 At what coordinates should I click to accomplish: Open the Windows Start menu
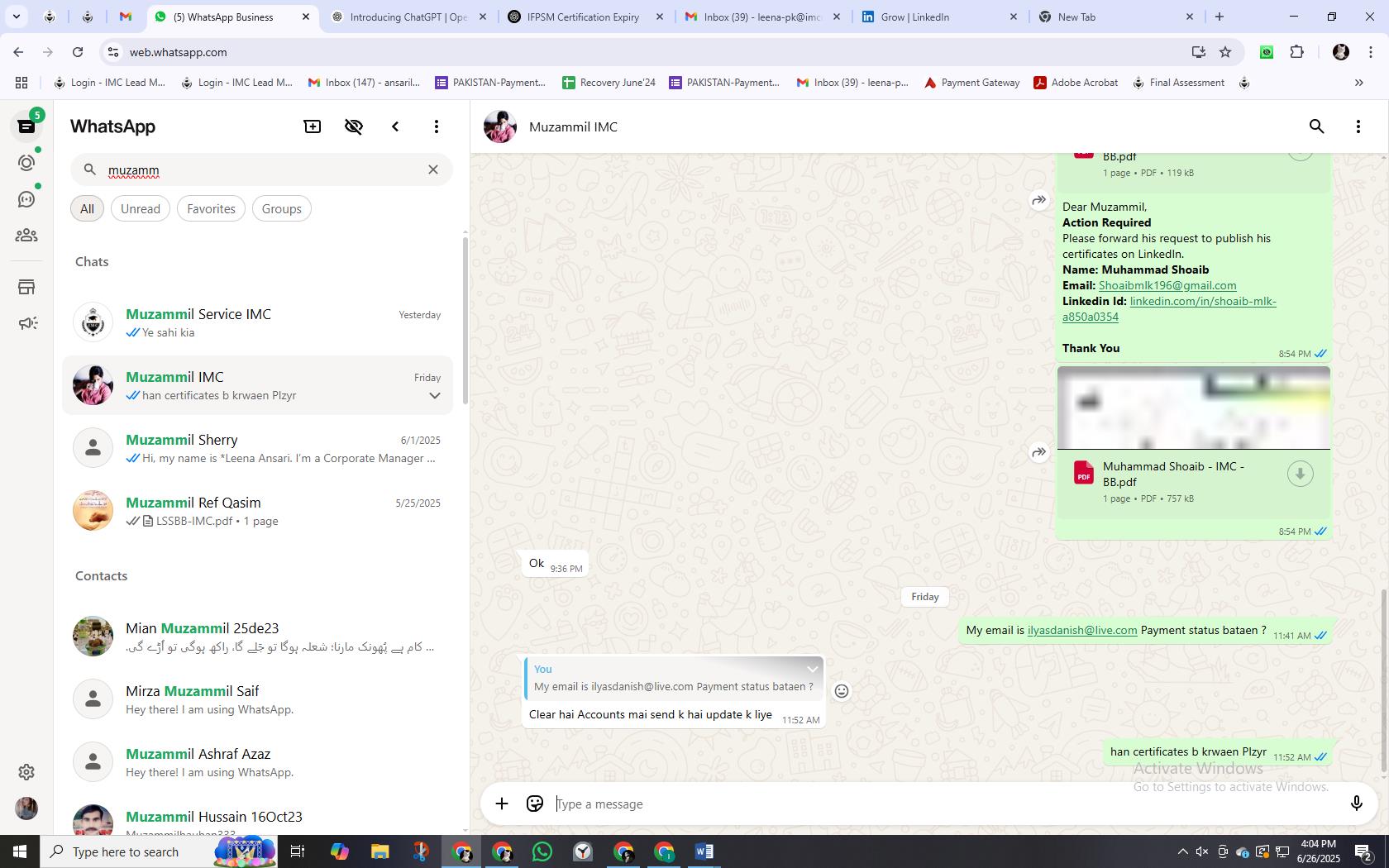click(20, 851)
